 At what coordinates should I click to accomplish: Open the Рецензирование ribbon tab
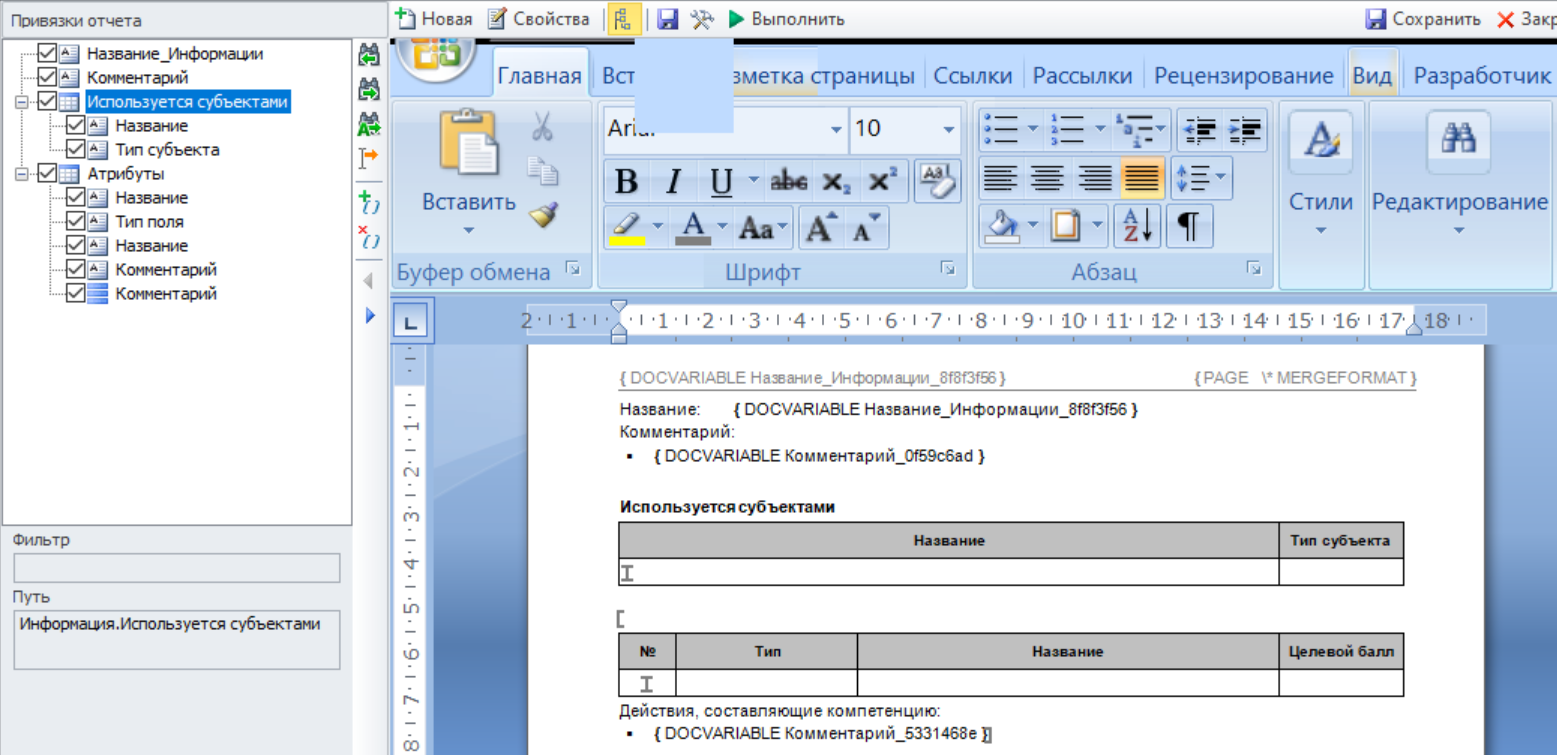point(1243,76)
